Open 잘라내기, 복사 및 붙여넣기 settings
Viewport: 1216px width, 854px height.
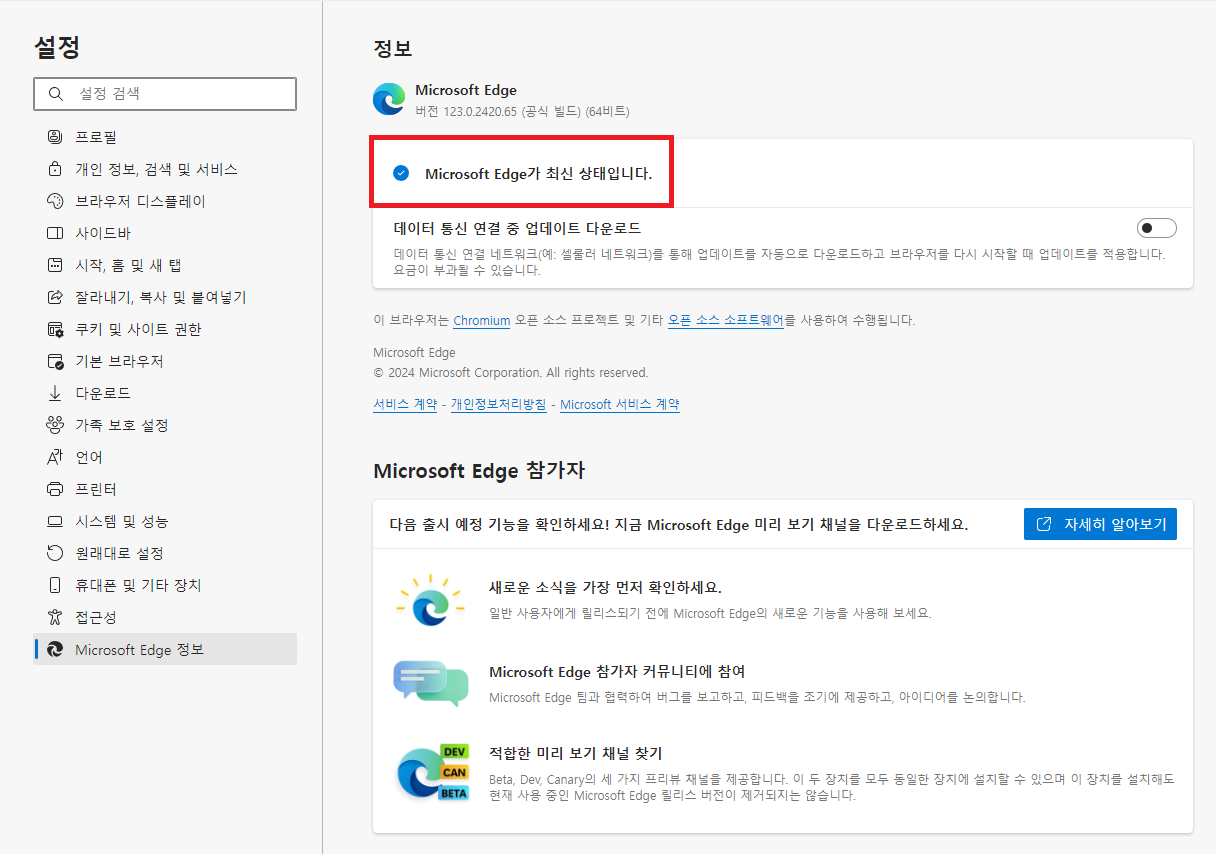165,297
